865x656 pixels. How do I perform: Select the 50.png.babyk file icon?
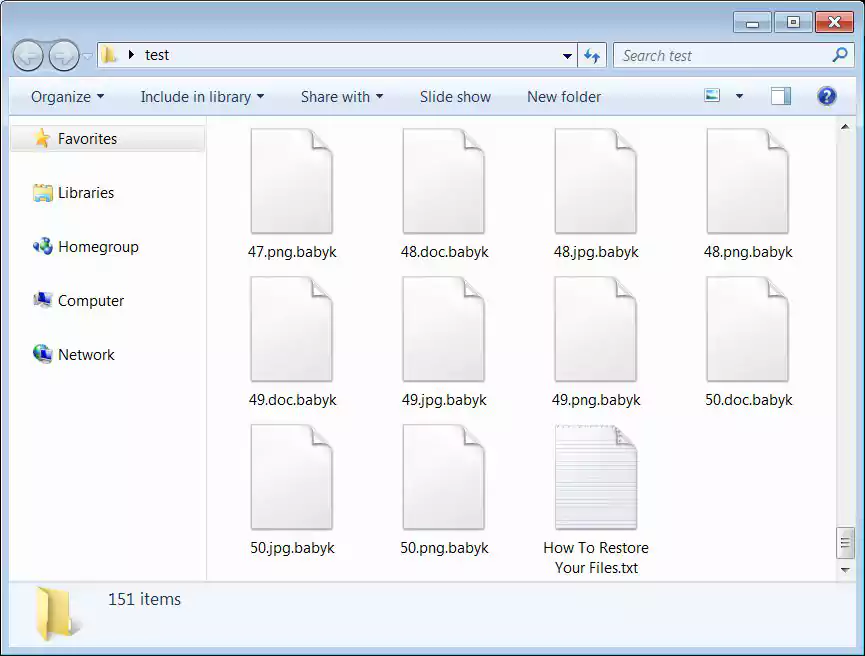coord(444,477)
